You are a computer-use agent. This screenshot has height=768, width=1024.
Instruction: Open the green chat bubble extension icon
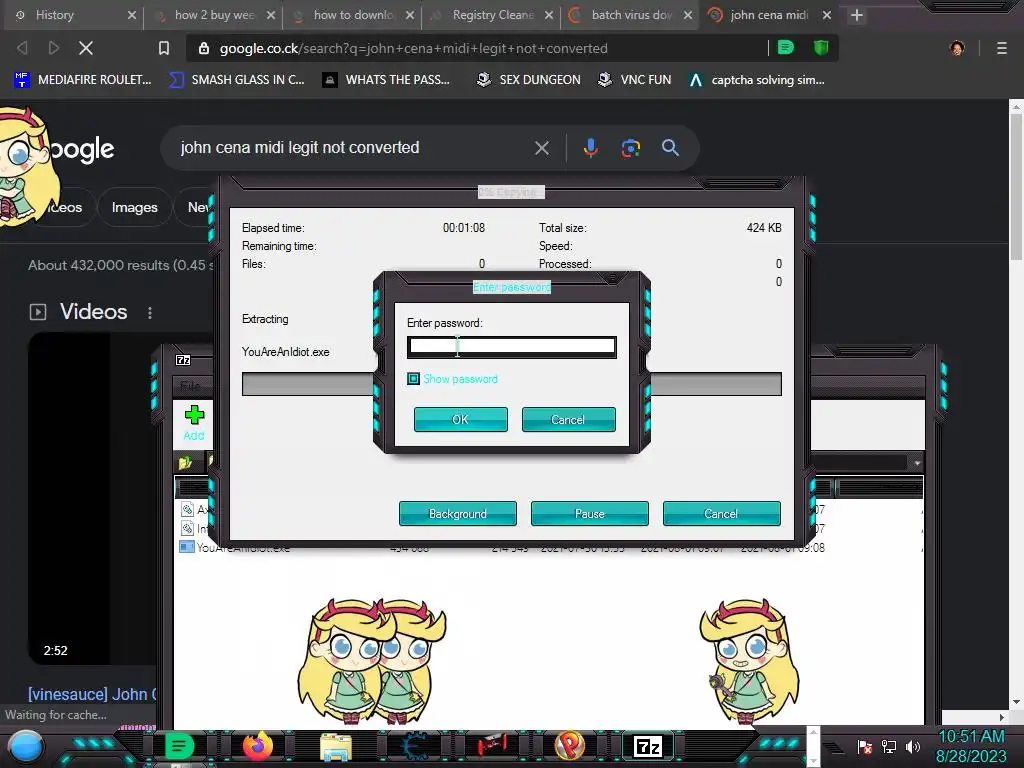point(786,48)
